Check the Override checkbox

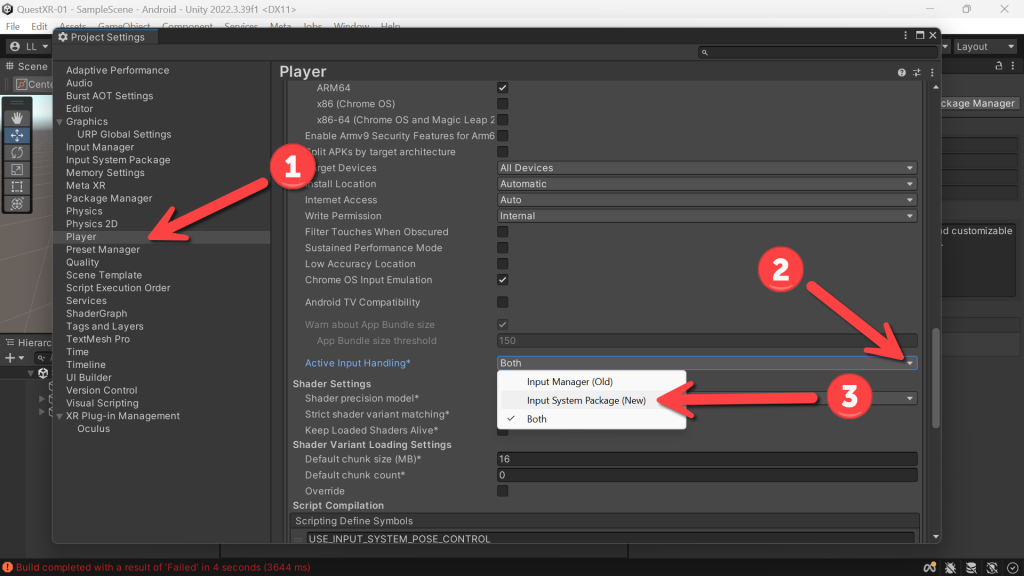pyautogui.click(x=502, y=491)
